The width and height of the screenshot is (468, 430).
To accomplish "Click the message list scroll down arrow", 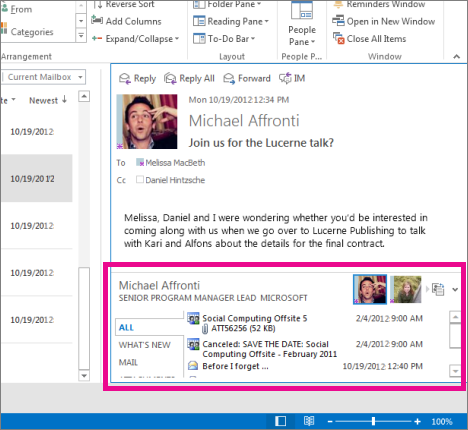I will [84, 375].
